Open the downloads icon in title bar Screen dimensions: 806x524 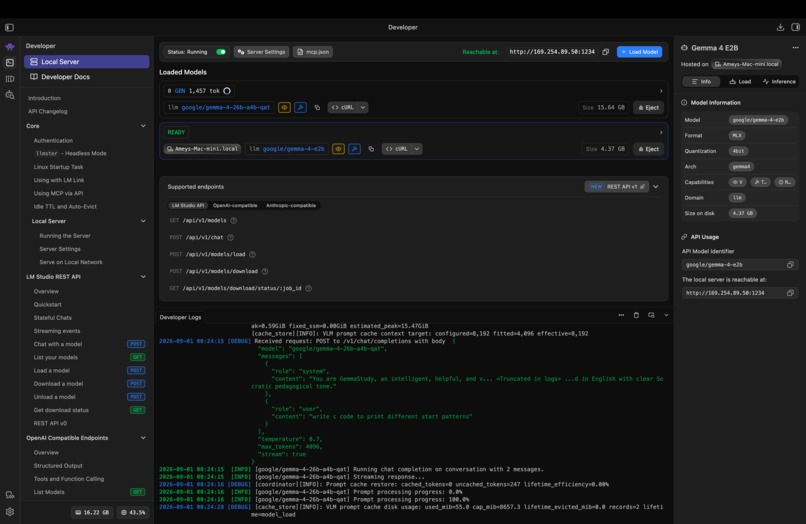tap(780, 27)
